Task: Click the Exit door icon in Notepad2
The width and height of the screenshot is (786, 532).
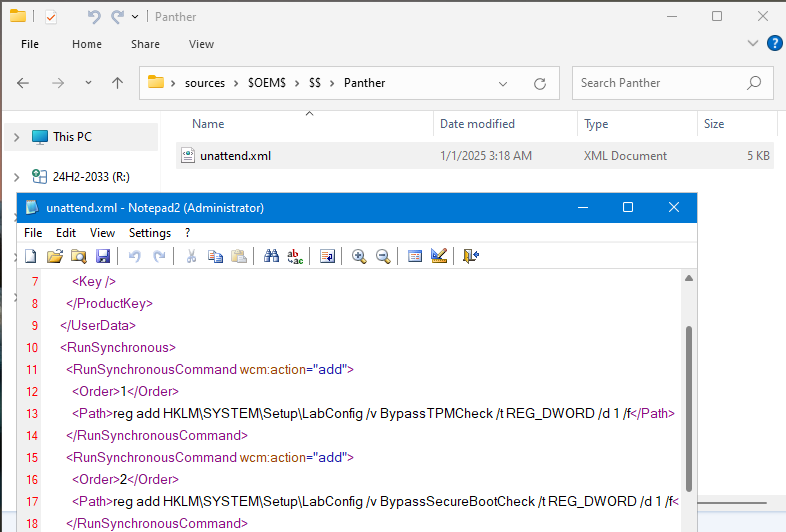Action: [471, 256]
